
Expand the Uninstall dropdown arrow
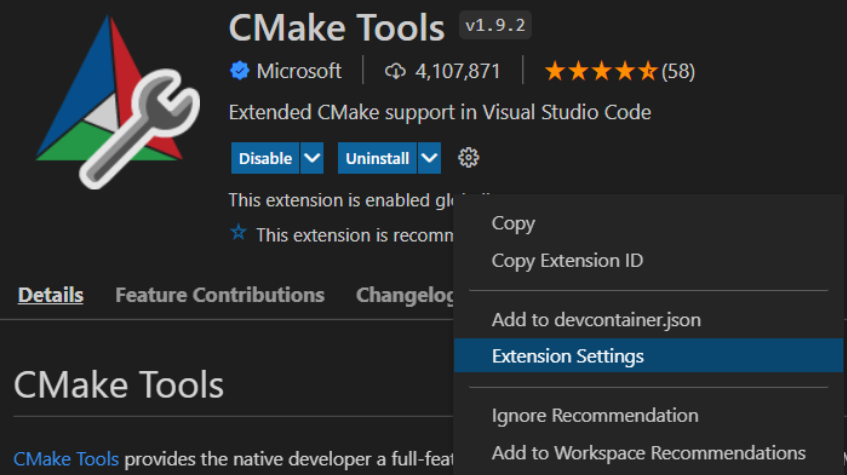point(429,158)
